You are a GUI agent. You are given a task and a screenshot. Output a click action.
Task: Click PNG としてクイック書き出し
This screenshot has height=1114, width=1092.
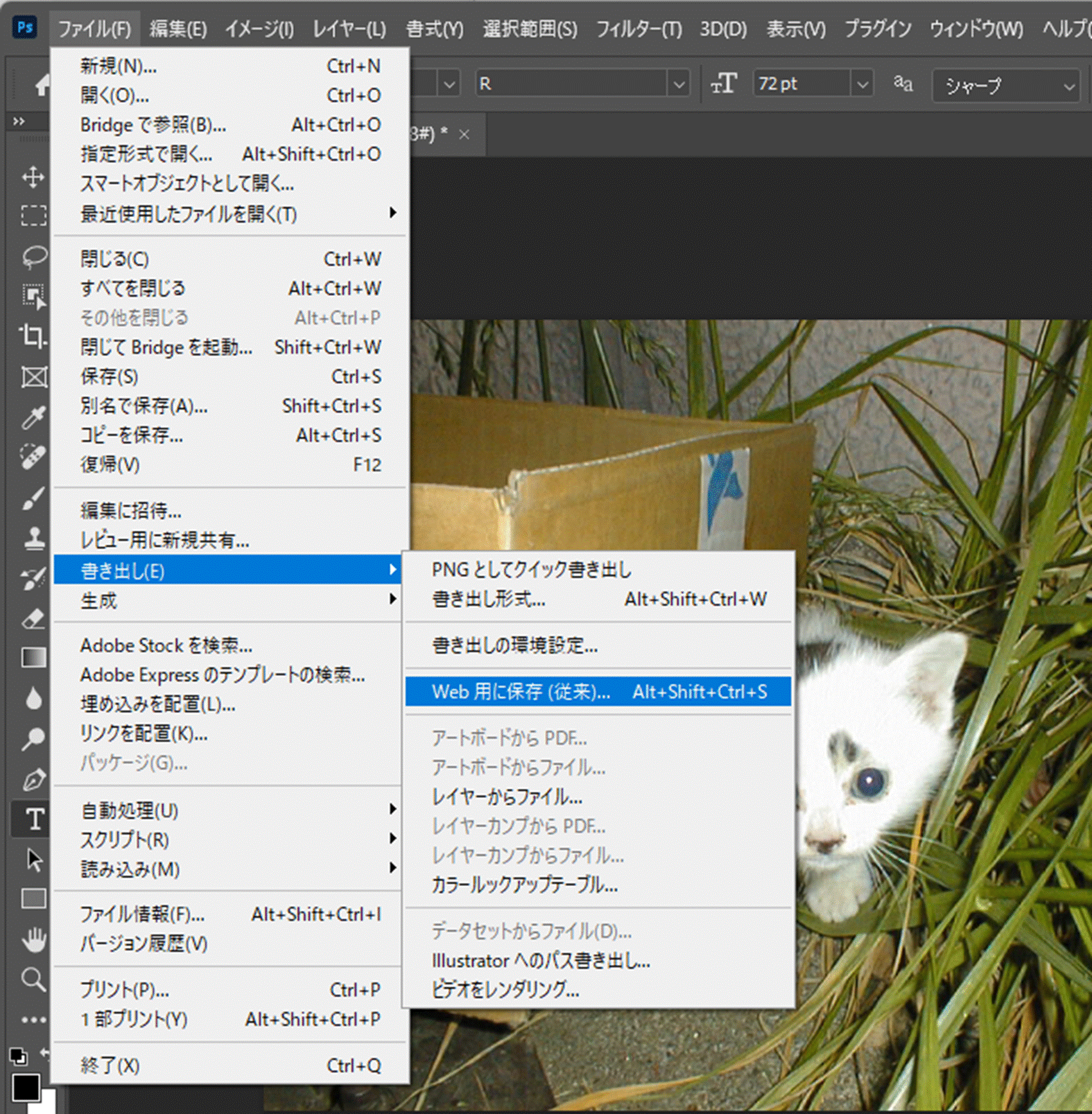point(532,570)
